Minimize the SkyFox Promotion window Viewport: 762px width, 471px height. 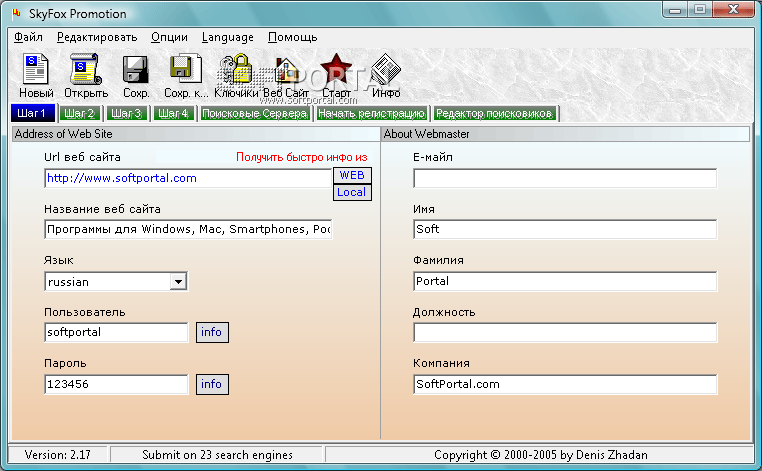click(675, 9)
